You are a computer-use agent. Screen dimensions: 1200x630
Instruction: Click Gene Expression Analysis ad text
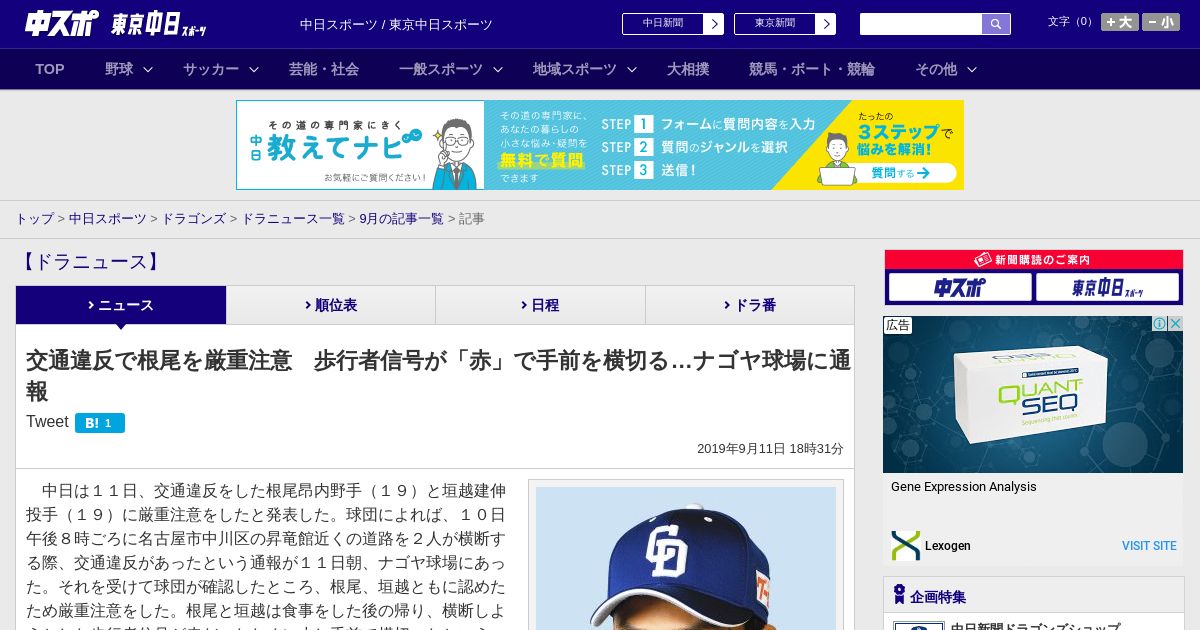964,487
